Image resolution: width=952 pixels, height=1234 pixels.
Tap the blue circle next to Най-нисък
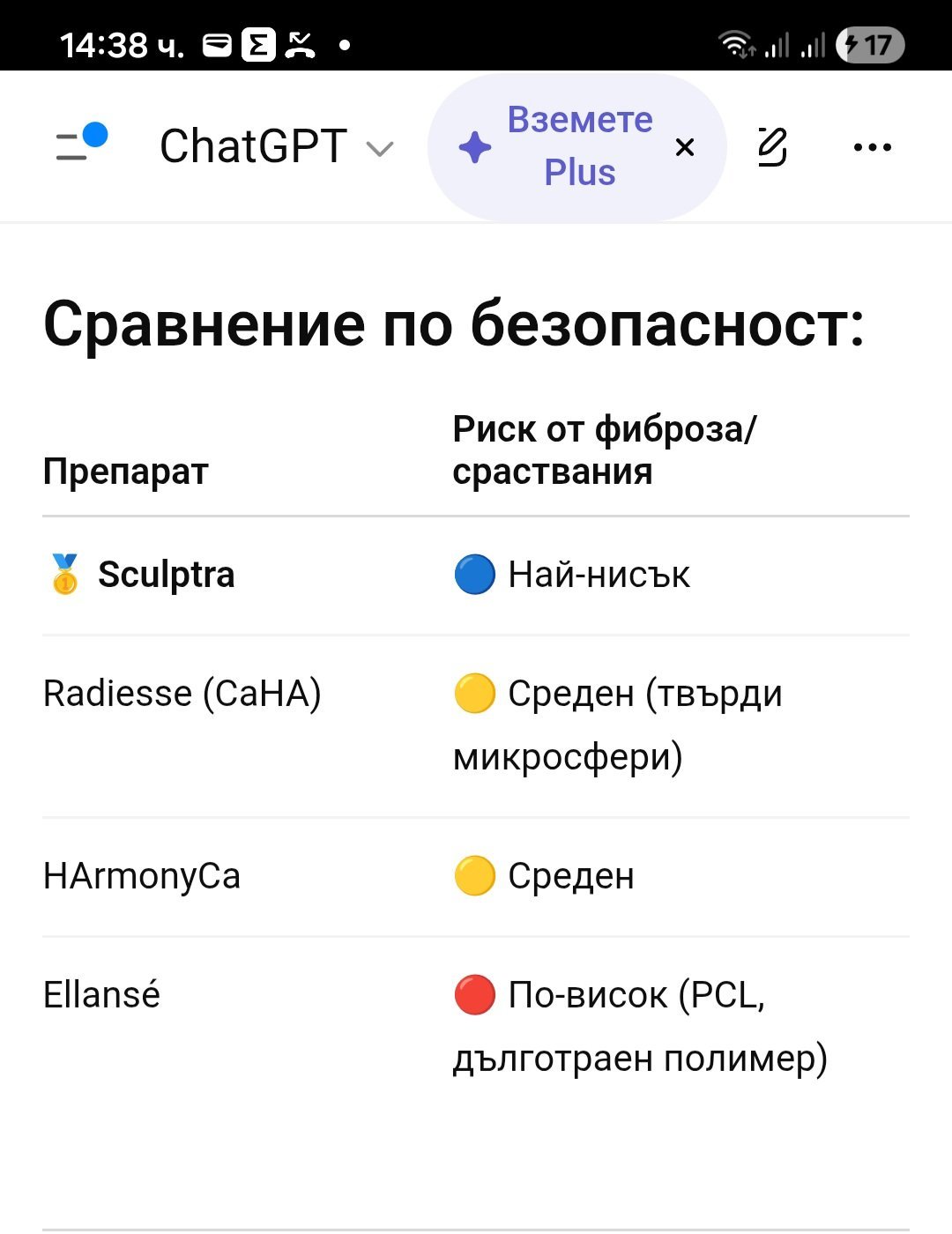(x=474, y=575)
